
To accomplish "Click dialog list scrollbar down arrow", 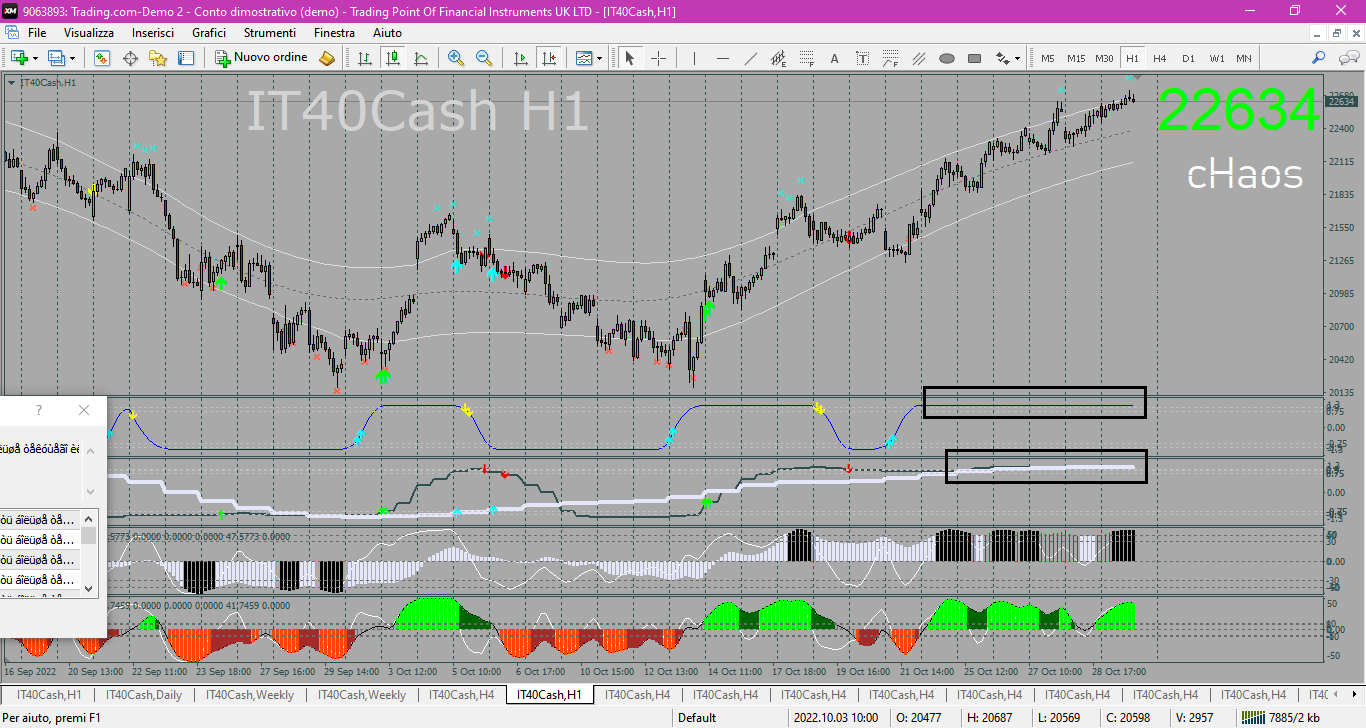I will click(89, 589).
